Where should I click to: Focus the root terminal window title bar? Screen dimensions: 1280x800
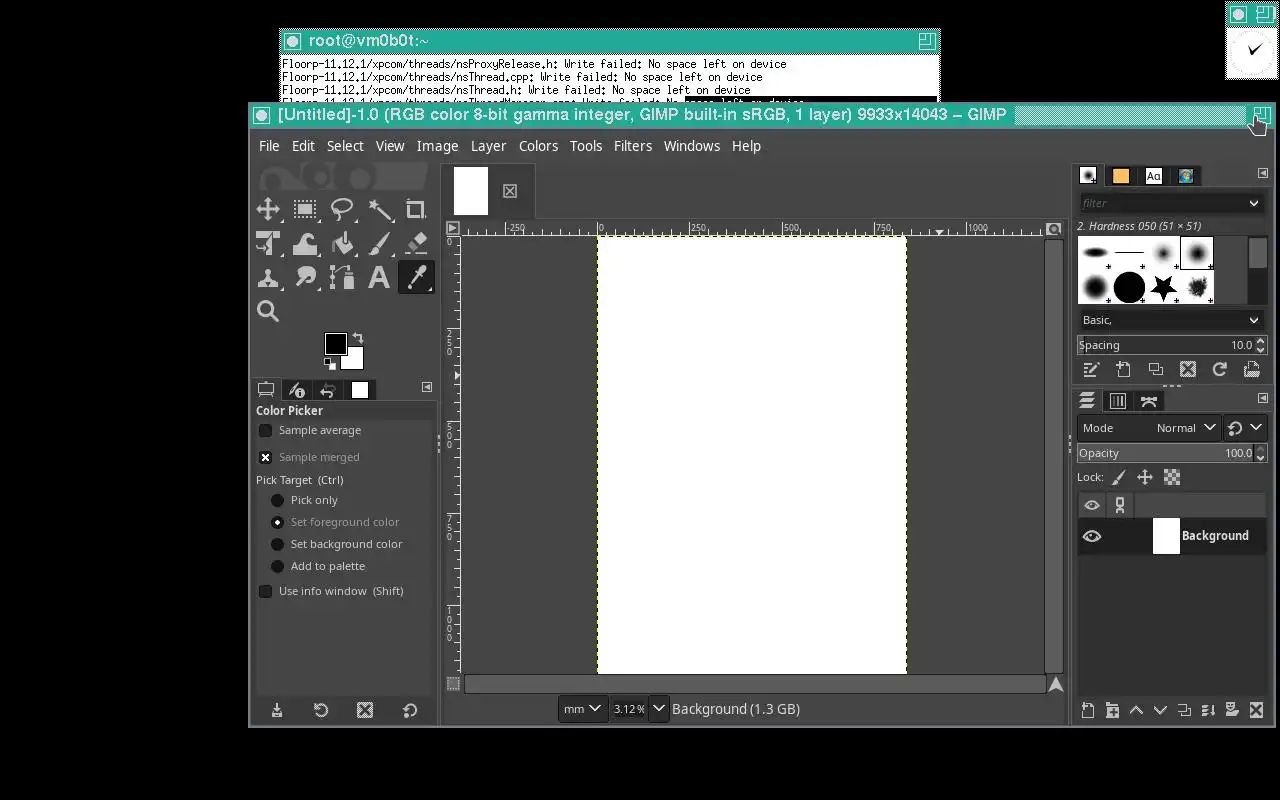click(x=609, y=41)
